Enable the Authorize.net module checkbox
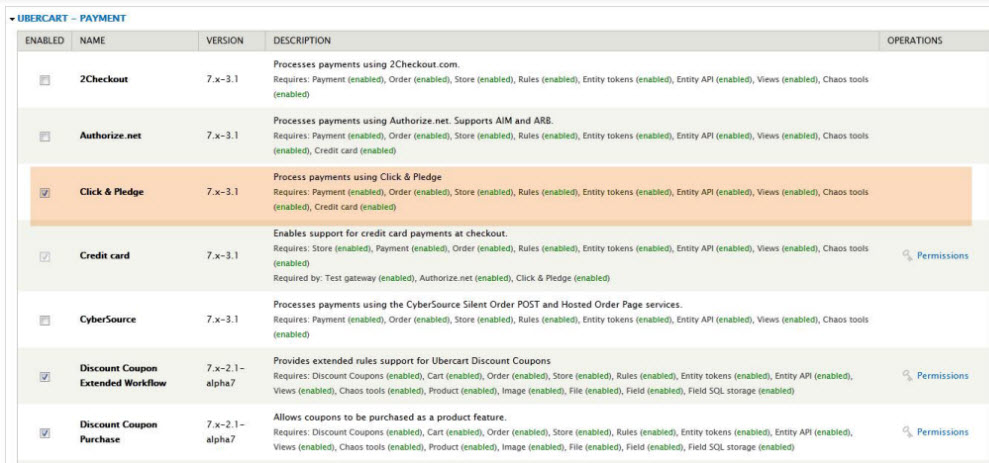The height and width of the screenshot is (463, 989). pos(45,136)
